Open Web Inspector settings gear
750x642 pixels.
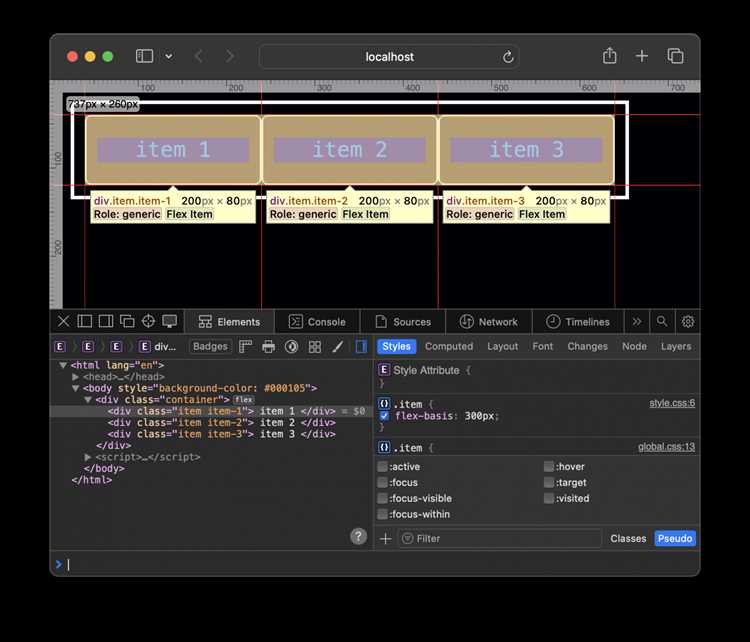point(688,321)
